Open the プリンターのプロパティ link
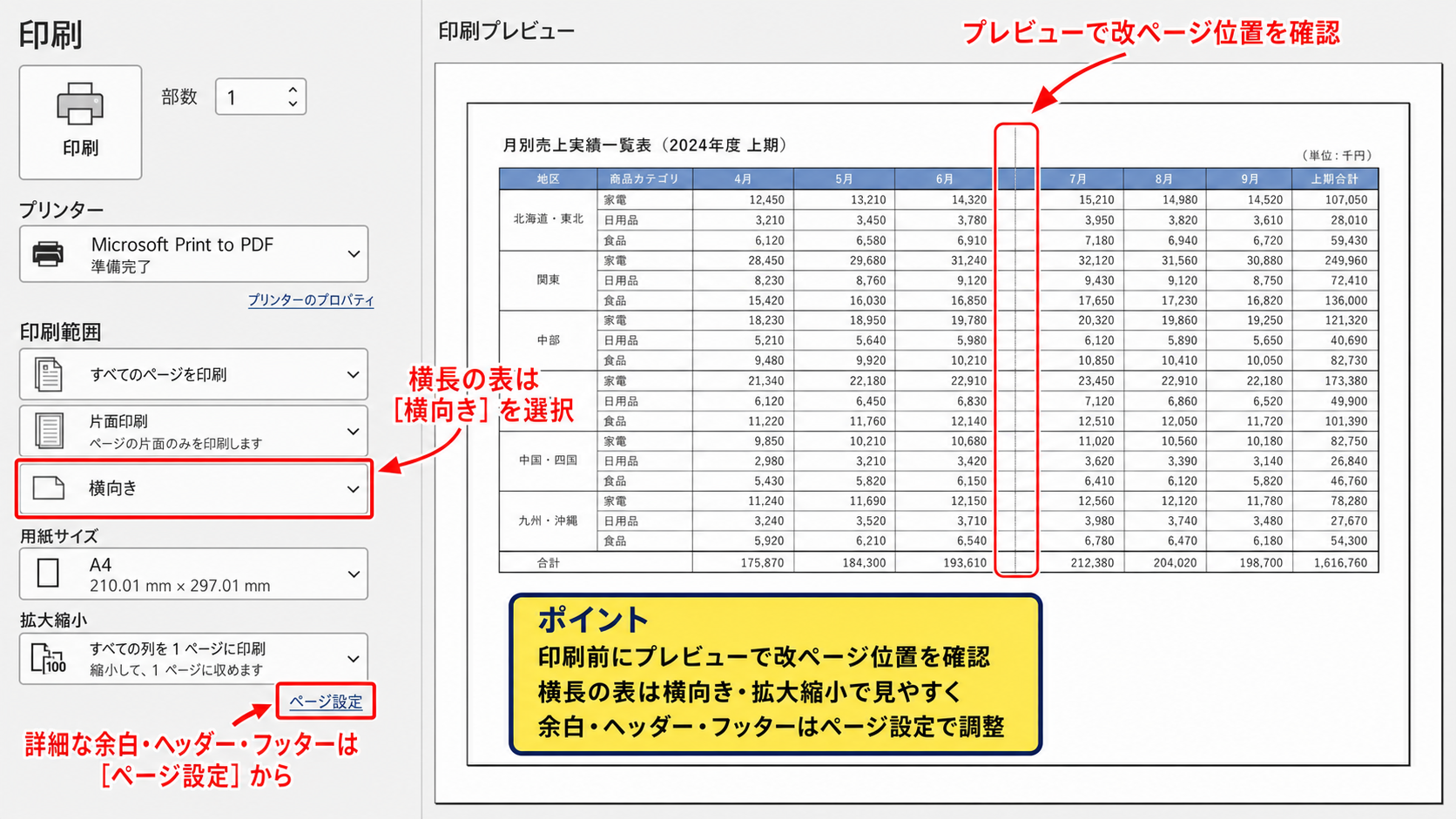This screenshot has height=819, width=1456. [x=311, y=300]
